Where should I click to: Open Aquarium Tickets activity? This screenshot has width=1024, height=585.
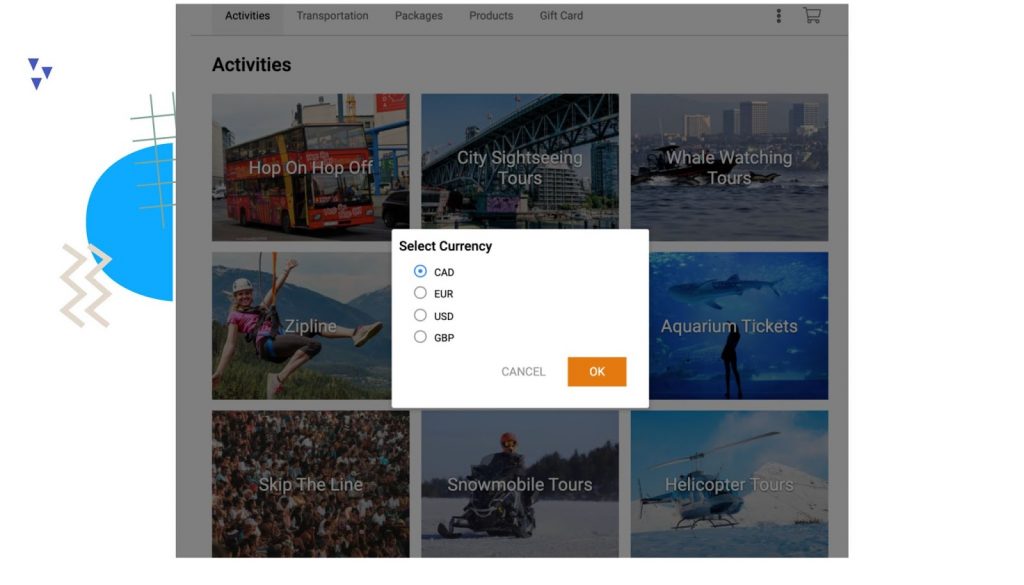pos(729,325)
